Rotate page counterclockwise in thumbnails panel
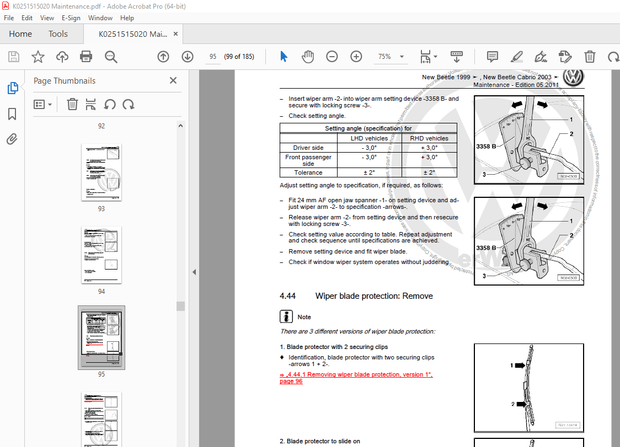Image resolution: width=620 pixels, height=447 pixels. (x=110, y=104)
